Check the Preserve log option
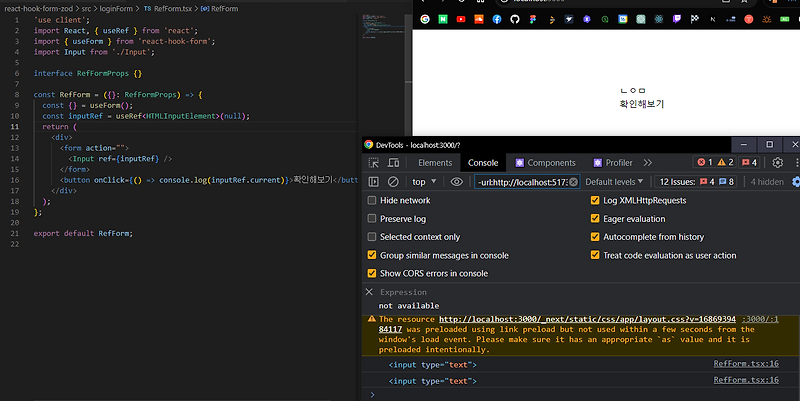 [x=373, y=219]
